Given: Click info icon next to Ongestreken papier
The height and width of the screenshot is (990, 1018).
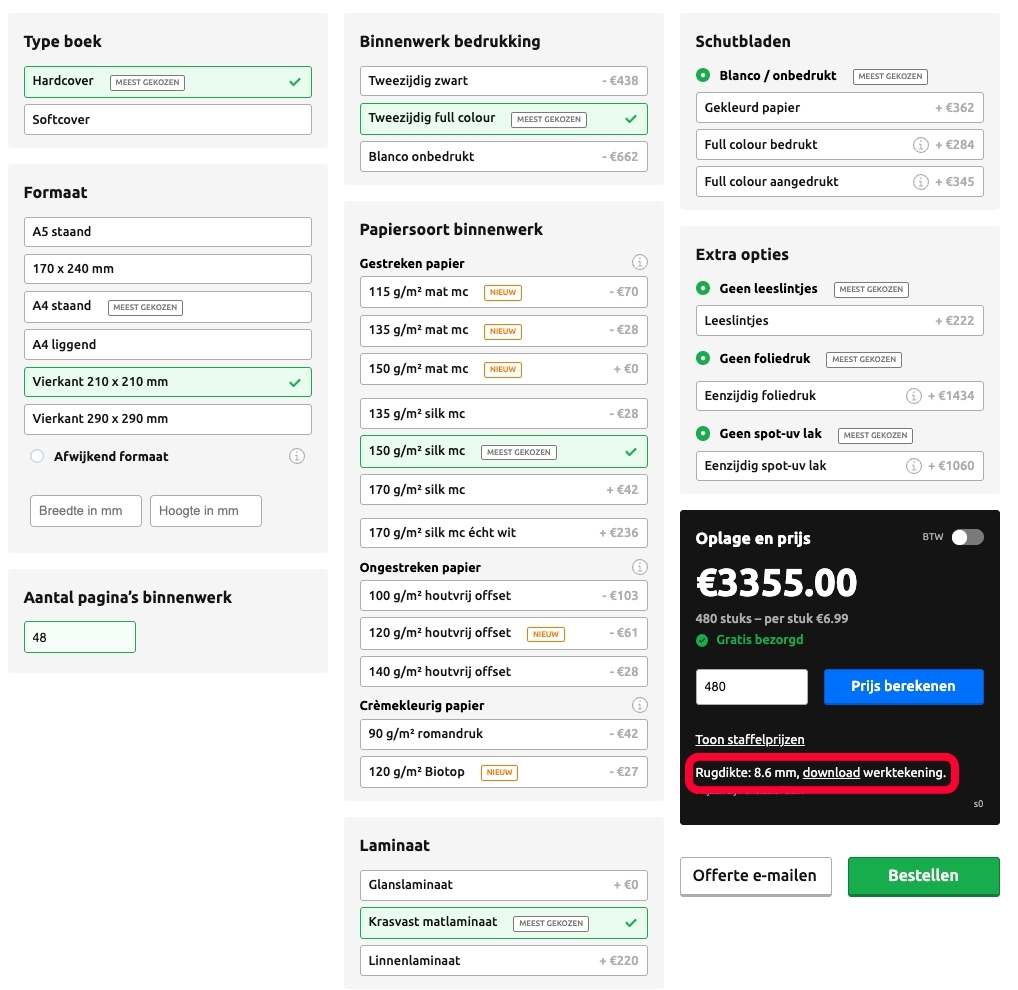Looking at the screenshot, I should pyautogui.click(x=640, y=567).
